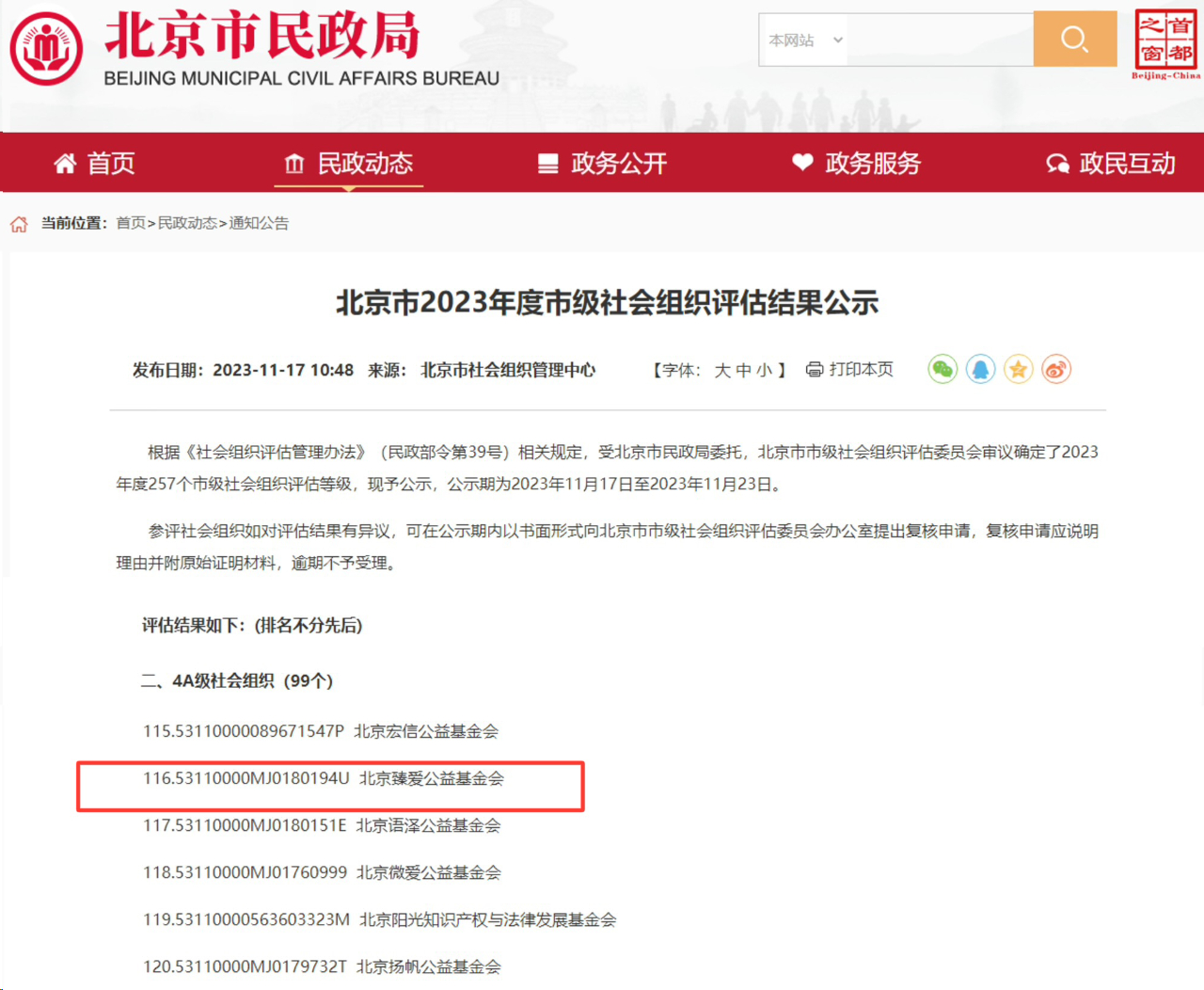The width and height of the screenshot is (1204, 990).
Task: Open the Beijing-China 首都之窗 seal logo
Action: pos(1165,44)
